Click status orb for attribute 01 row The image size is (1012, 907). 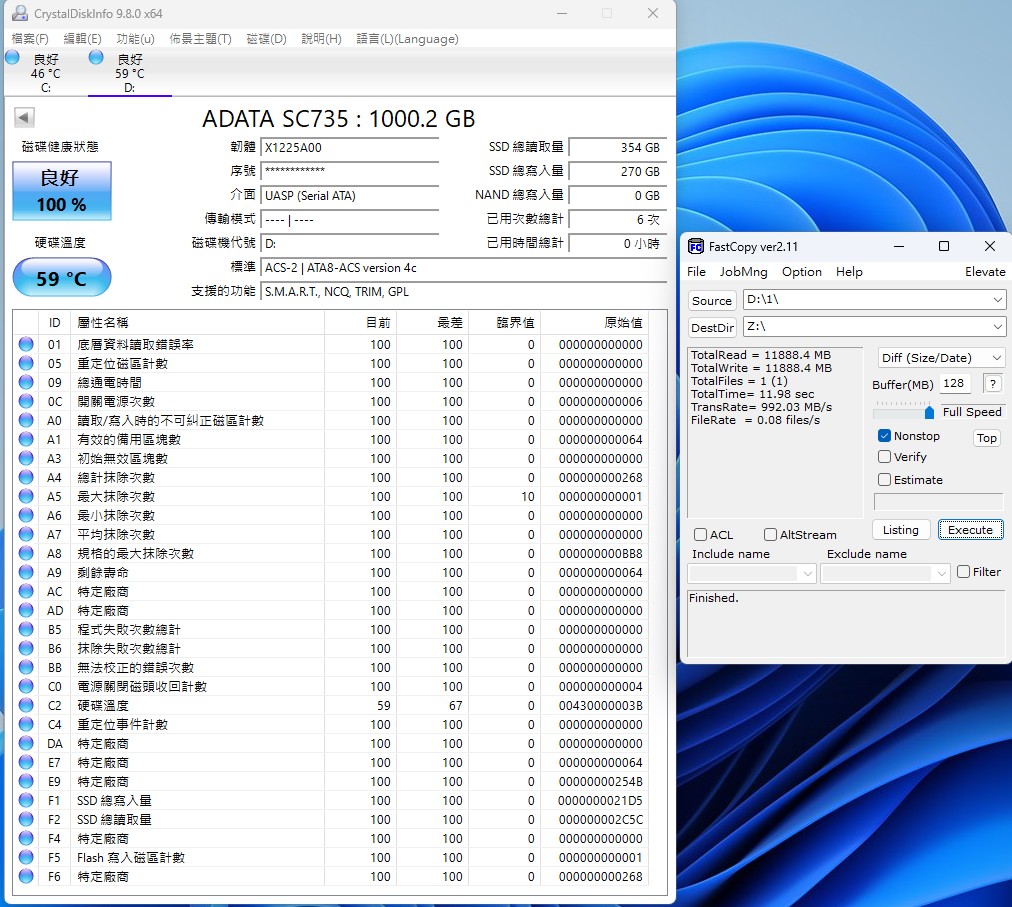coord(26,344)
